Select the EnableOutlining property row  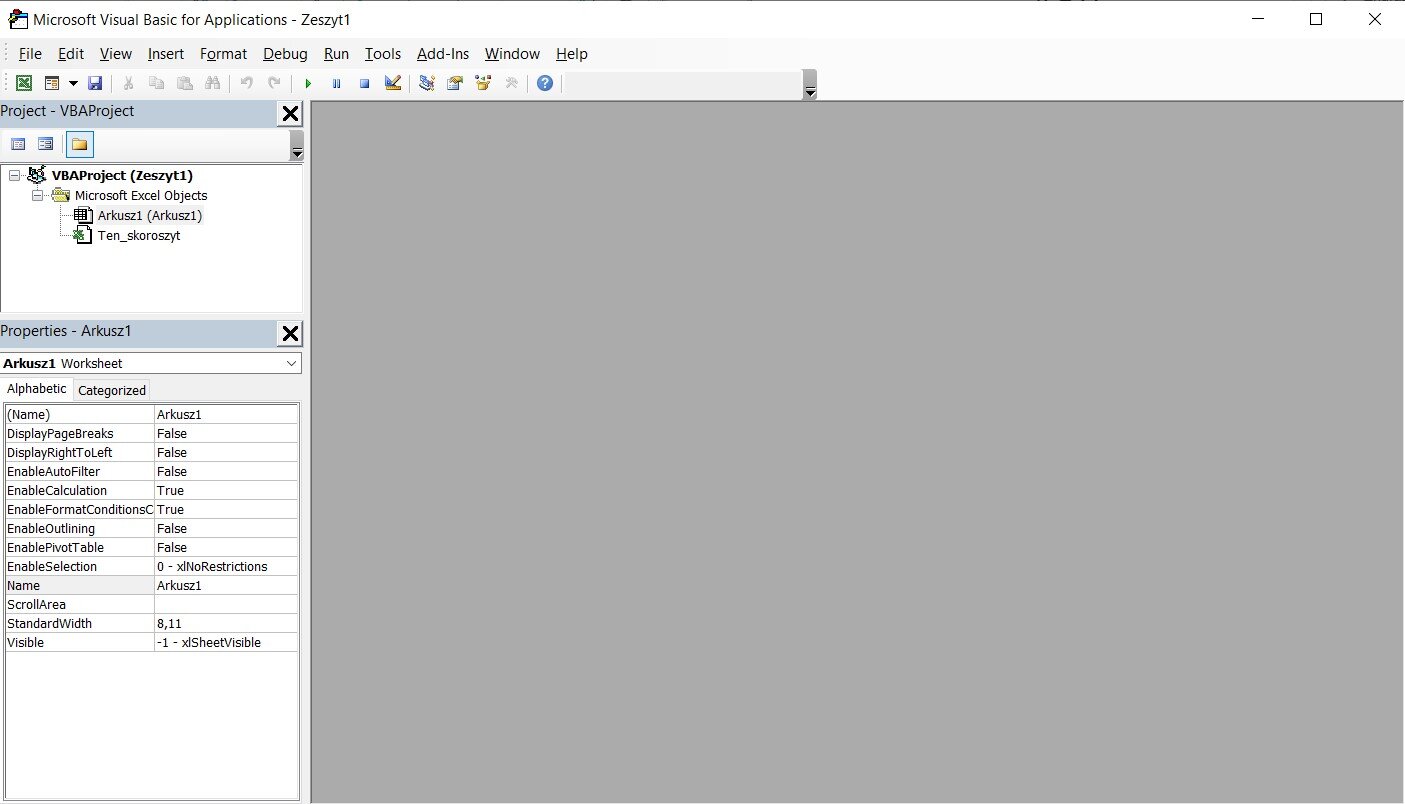151,528
